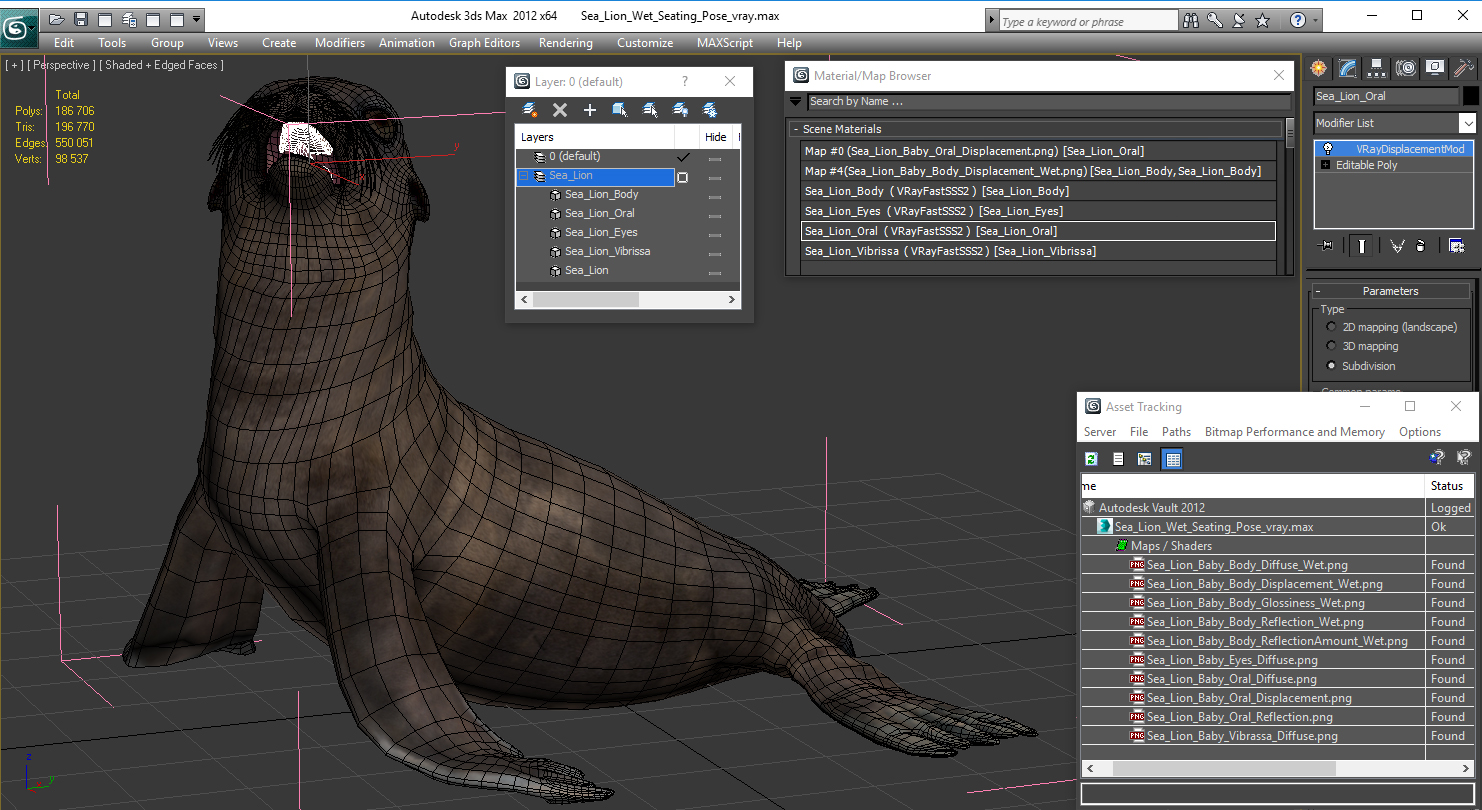This screenshot has height=810, width=1482.
Task: Click the Favorites star icon
Action: click(1262, 20)
